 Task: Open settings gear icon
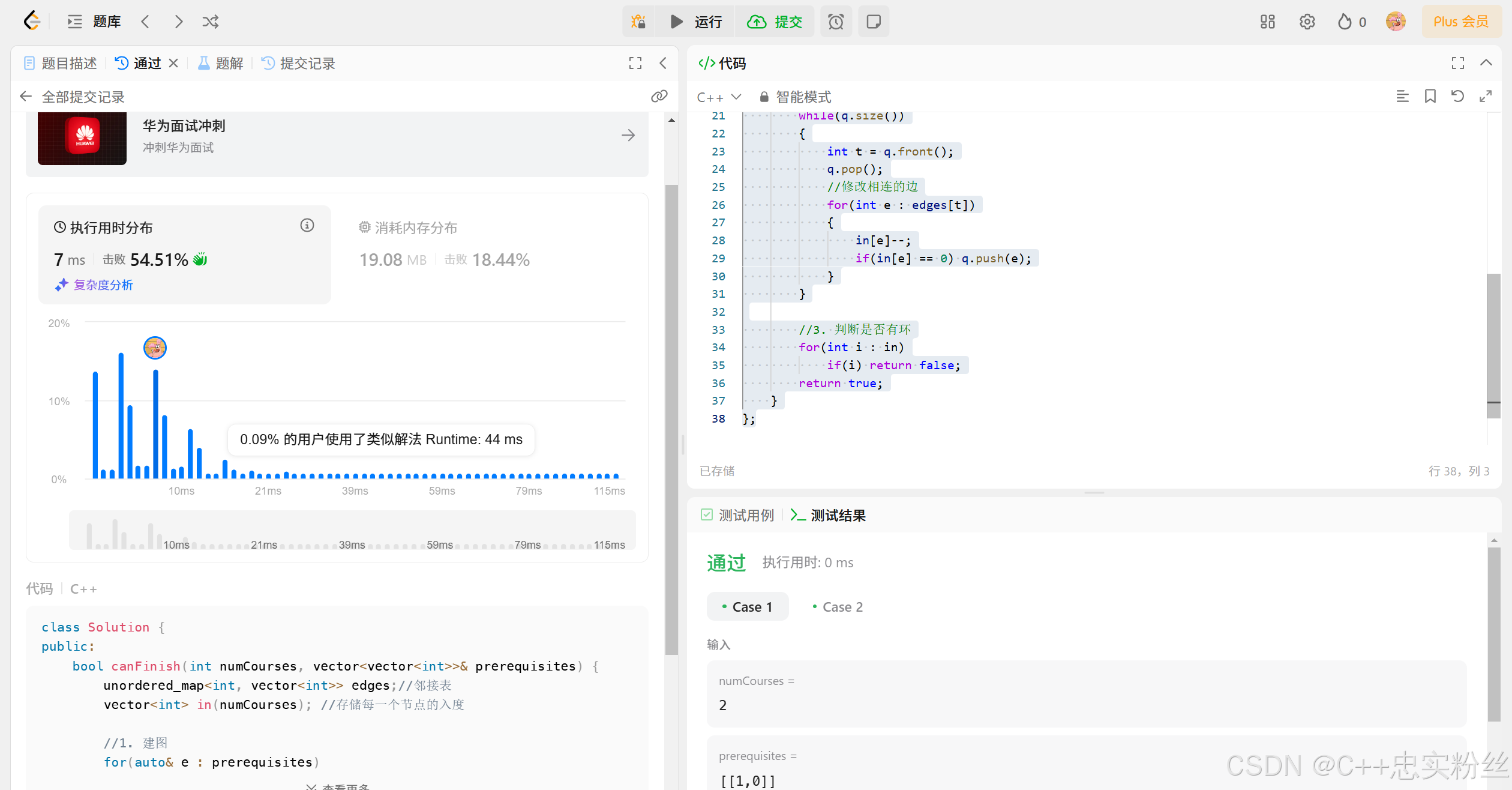point(1307,22)
